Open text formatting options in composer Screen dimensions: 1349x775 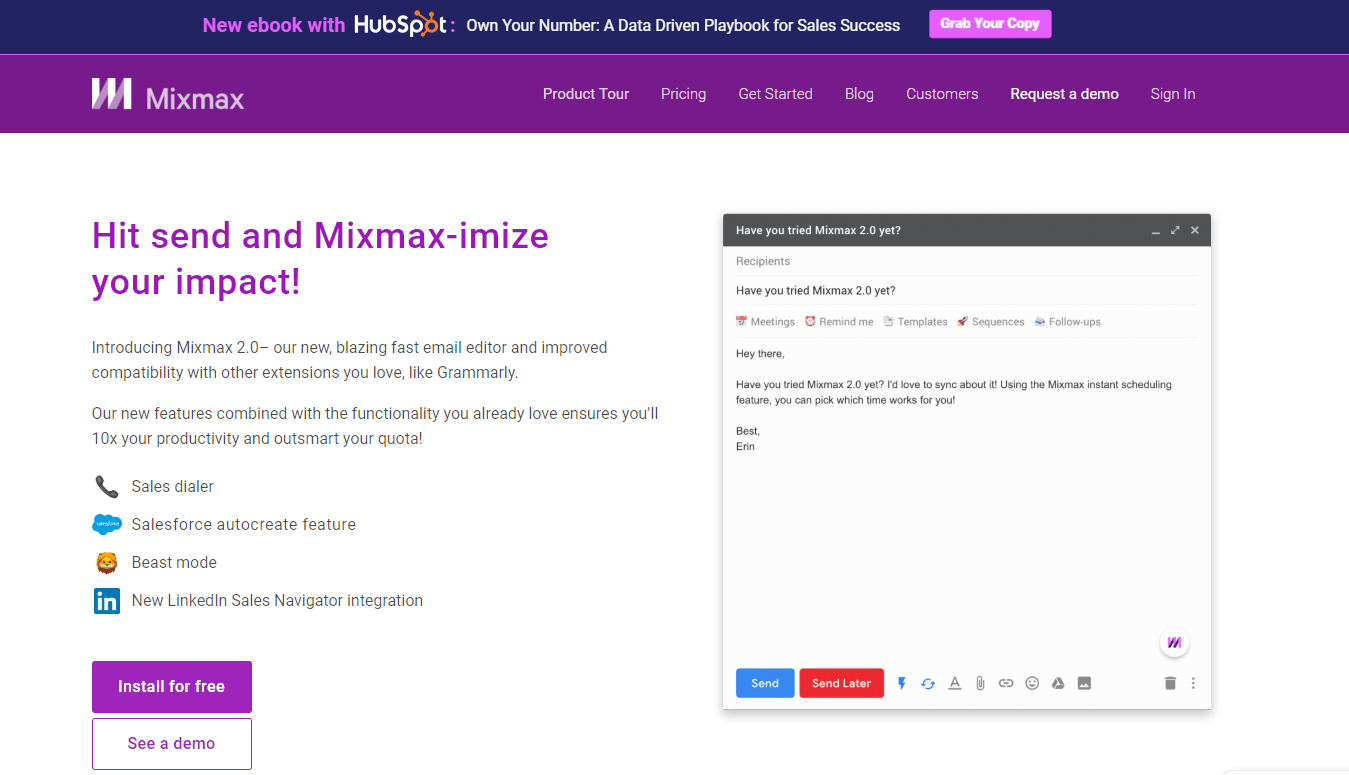[954, 684]
